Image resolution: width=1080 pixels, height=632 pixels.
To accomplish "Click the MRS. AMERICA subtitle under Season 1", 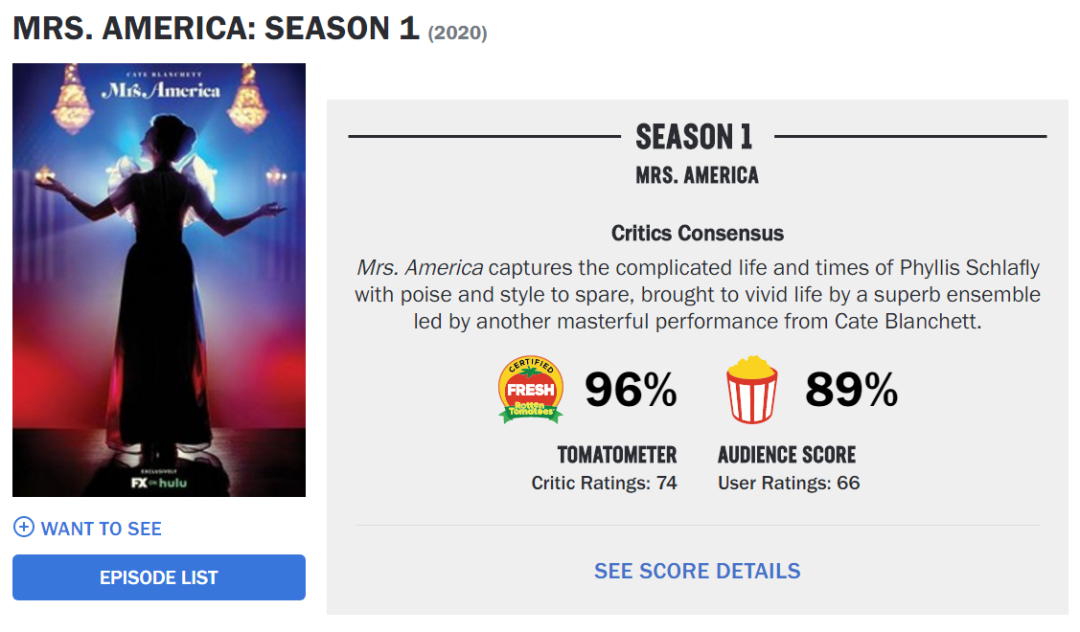I will point(697,176).
